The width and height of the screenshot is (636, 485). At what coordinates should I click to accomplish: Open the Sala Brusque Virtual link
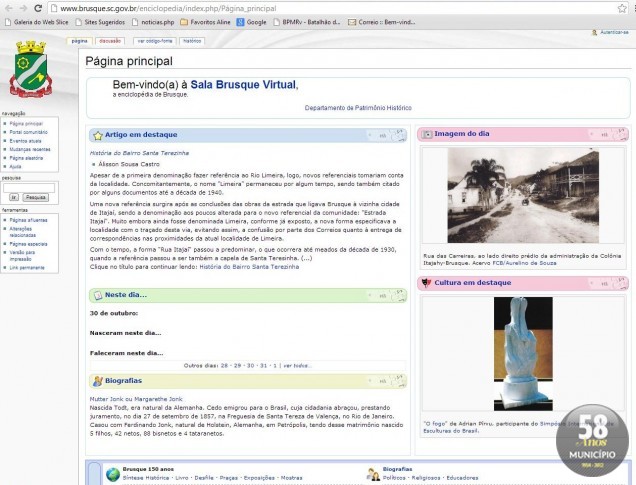coord(243,85)
